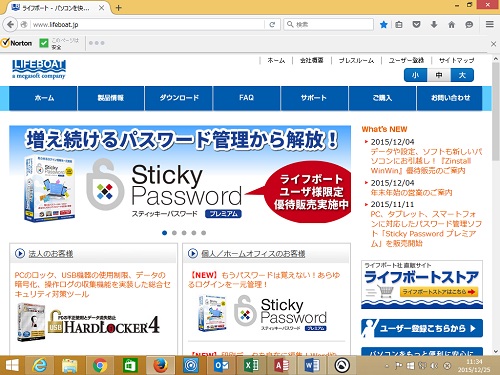The width and height of the screenshot is (500, 375).
Task: Click the プレスルーム top link
Action: pyautogui.click(x=356, y=60)
